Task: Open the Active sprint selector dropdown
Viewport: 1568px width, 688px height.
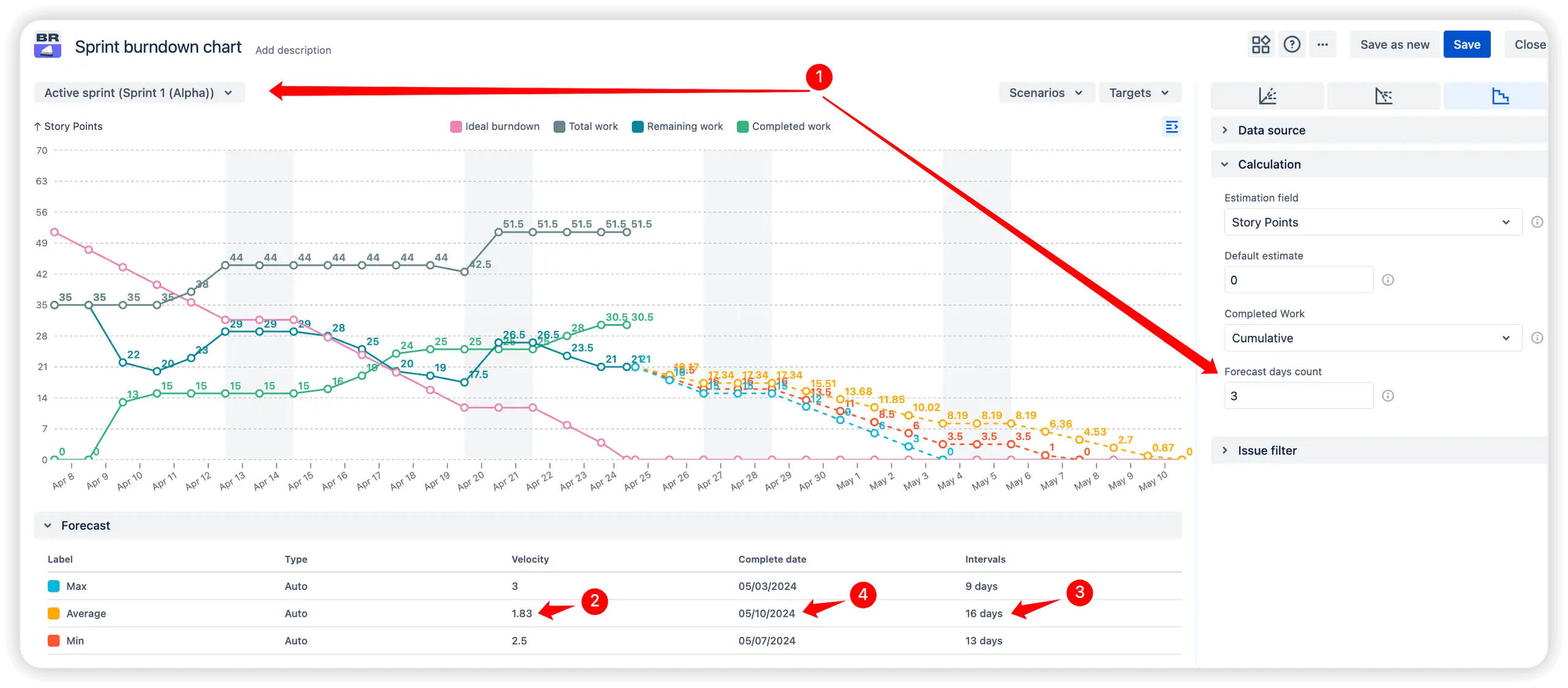Action: pos(138,93)
